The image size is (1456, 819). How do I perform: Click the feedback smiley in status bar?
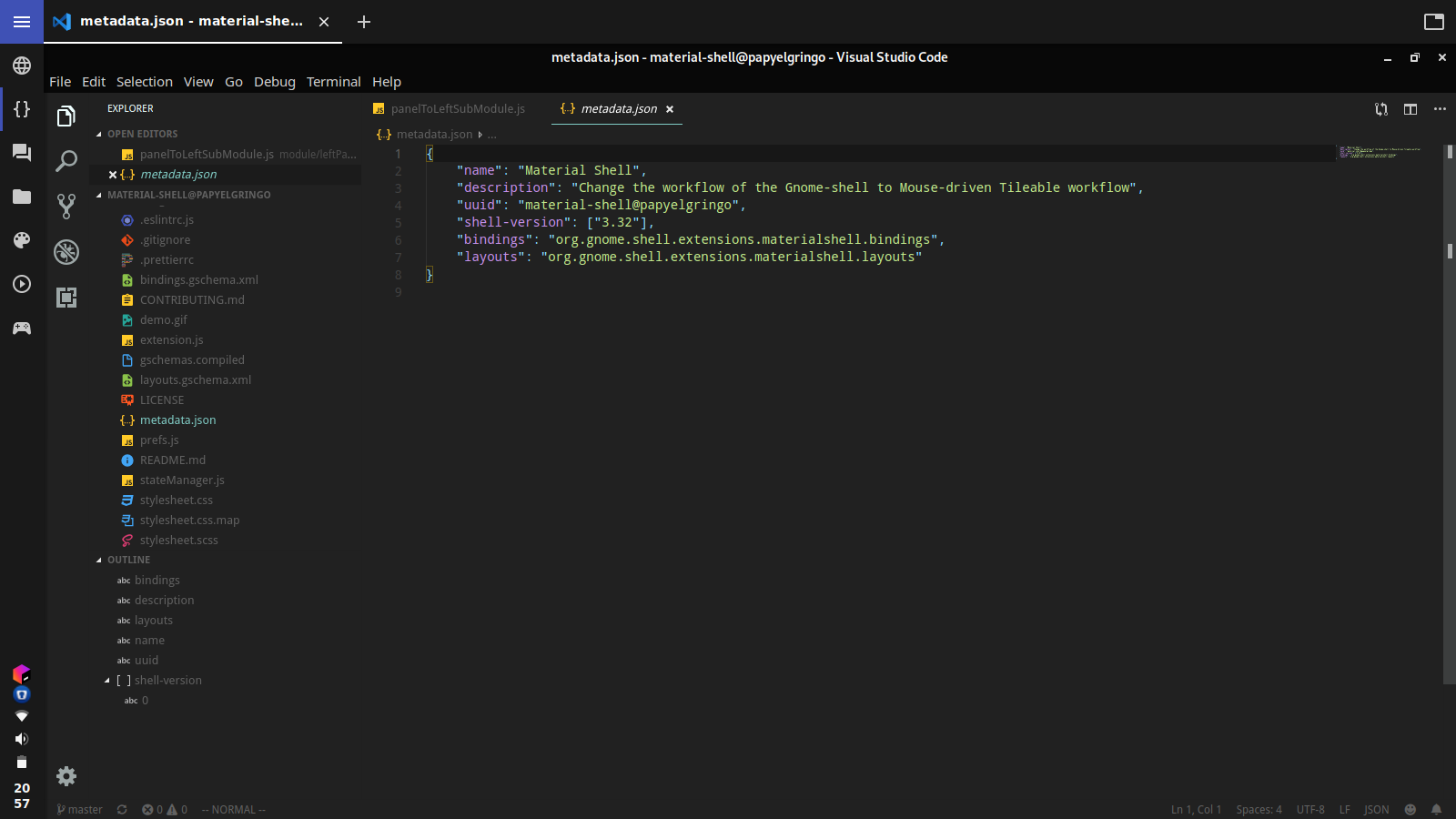click(x=1410, y=809)
